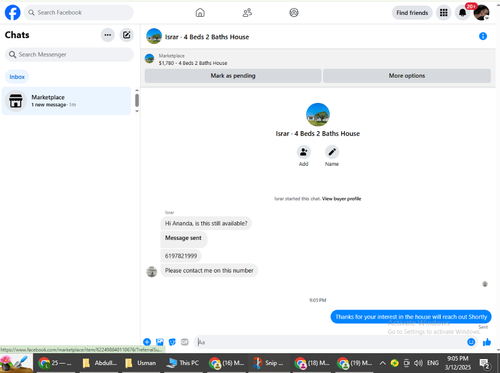Click the seen-status avatar beside the chat
500x373 pixels.
coord(485,284)
